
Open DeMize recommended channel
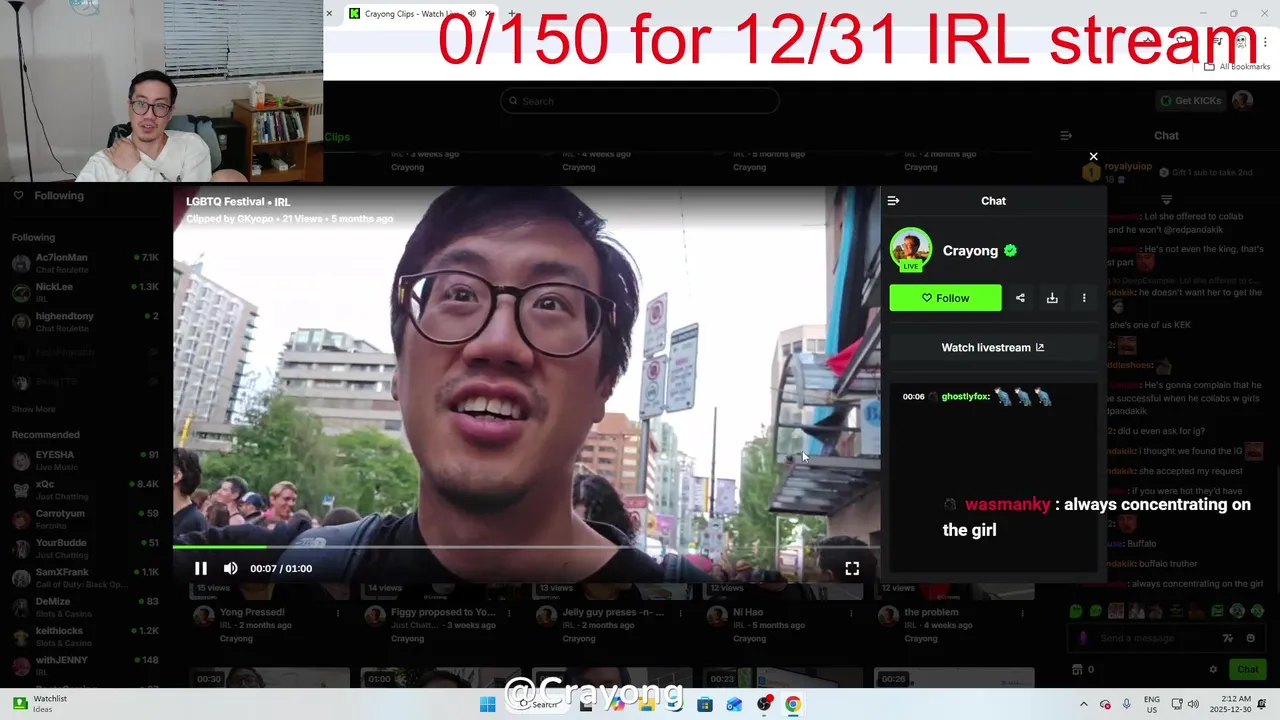(x=85, y=607)
